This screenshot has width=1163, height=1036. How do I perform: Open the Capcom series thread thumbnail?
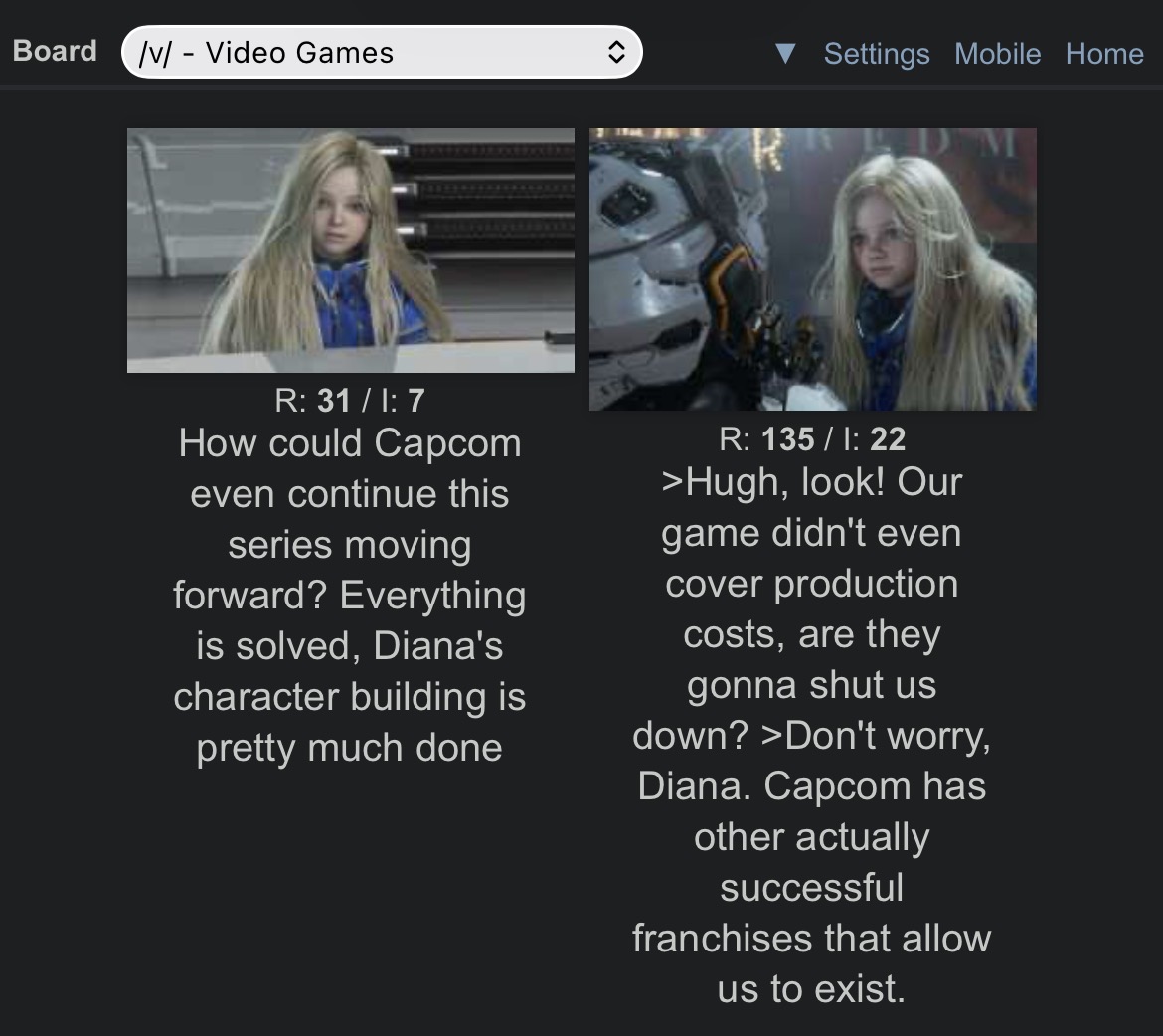coord(350,251)
